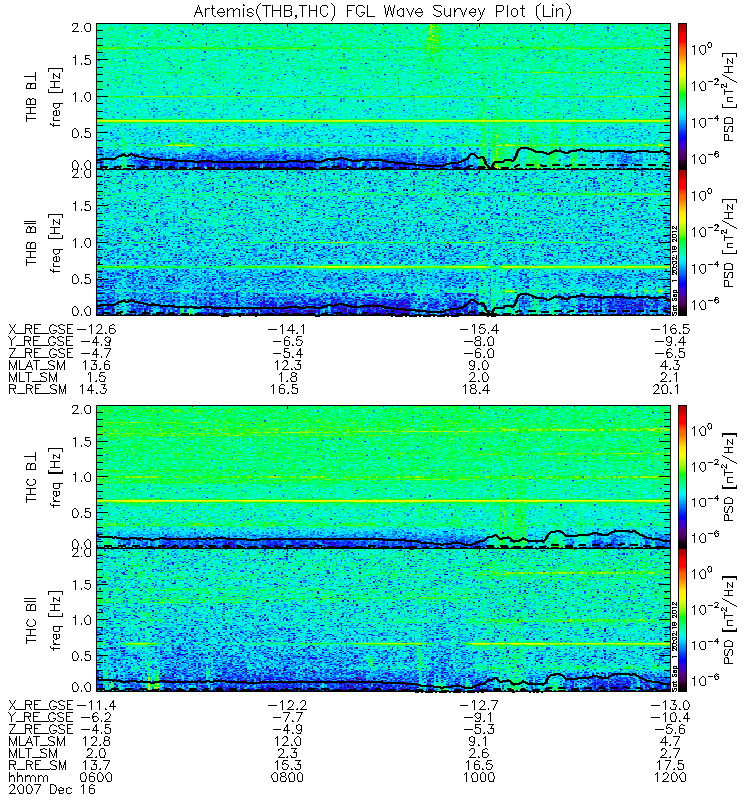Image resolution: width=750 pixels, height=800 pixels.
Task: Click the 1200 time tick label
Action: (x=670, y=778)
